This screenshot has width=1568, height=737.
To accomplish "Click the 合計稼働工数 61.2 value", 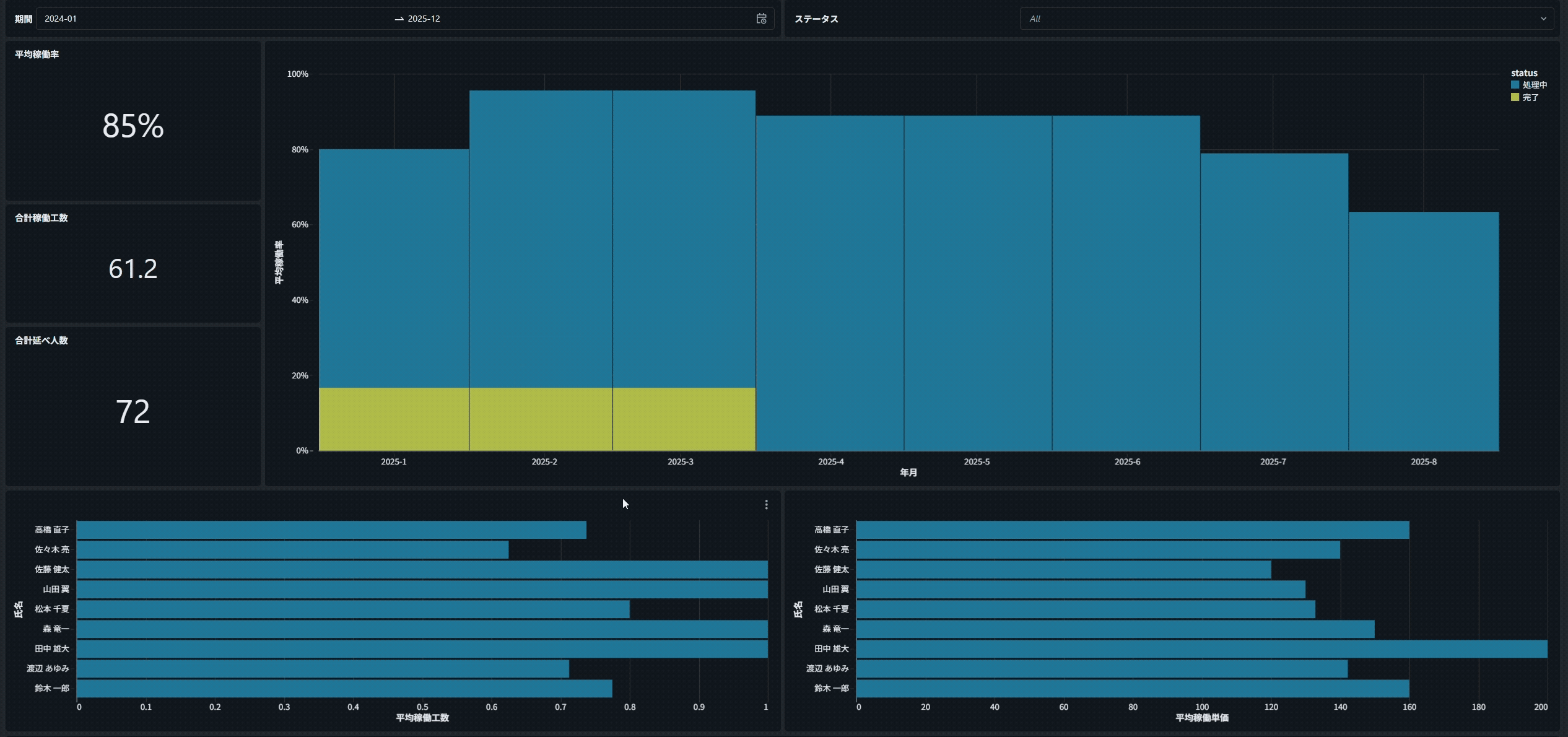I will click(133, 269).
